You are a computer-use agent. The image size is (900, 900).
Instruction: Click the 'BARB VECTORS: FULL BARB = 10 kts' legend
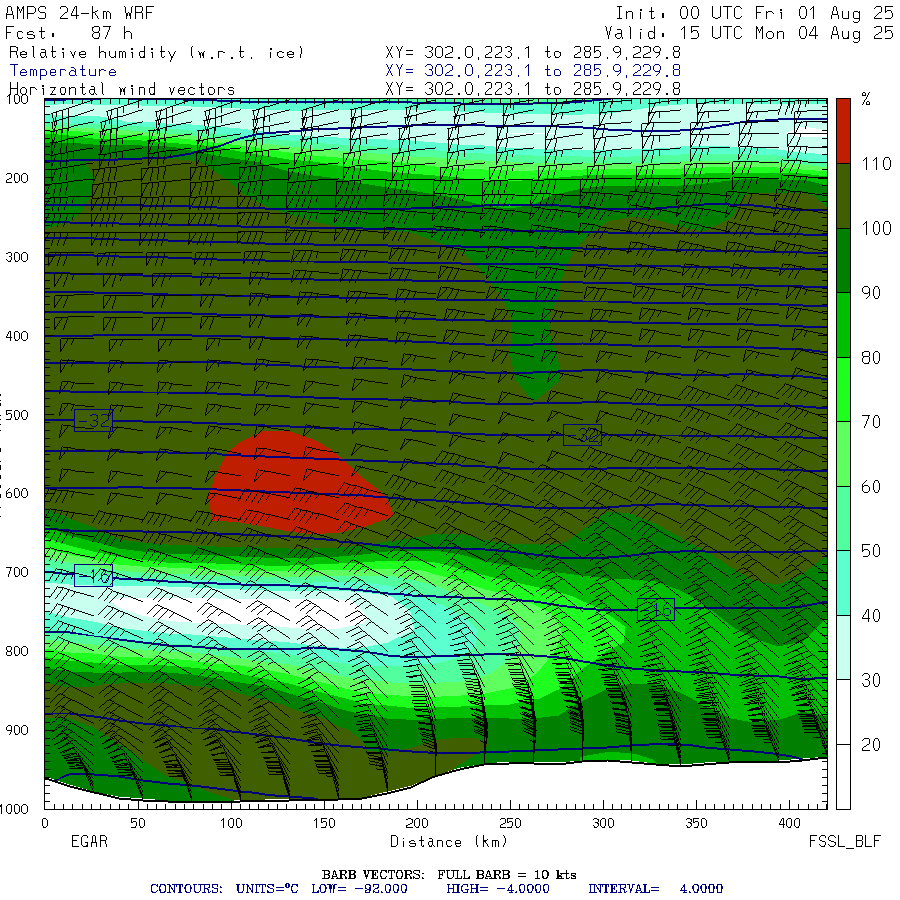(449, 875)
